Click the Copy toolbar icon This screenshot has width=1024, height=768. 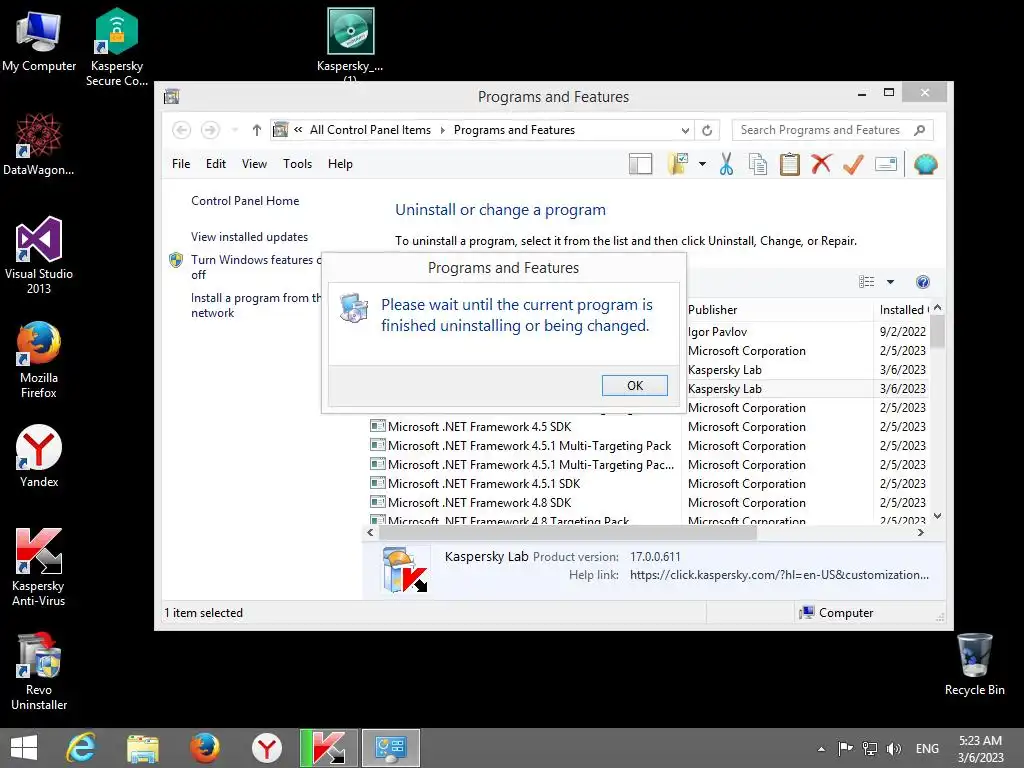click(x=758, y=164)
